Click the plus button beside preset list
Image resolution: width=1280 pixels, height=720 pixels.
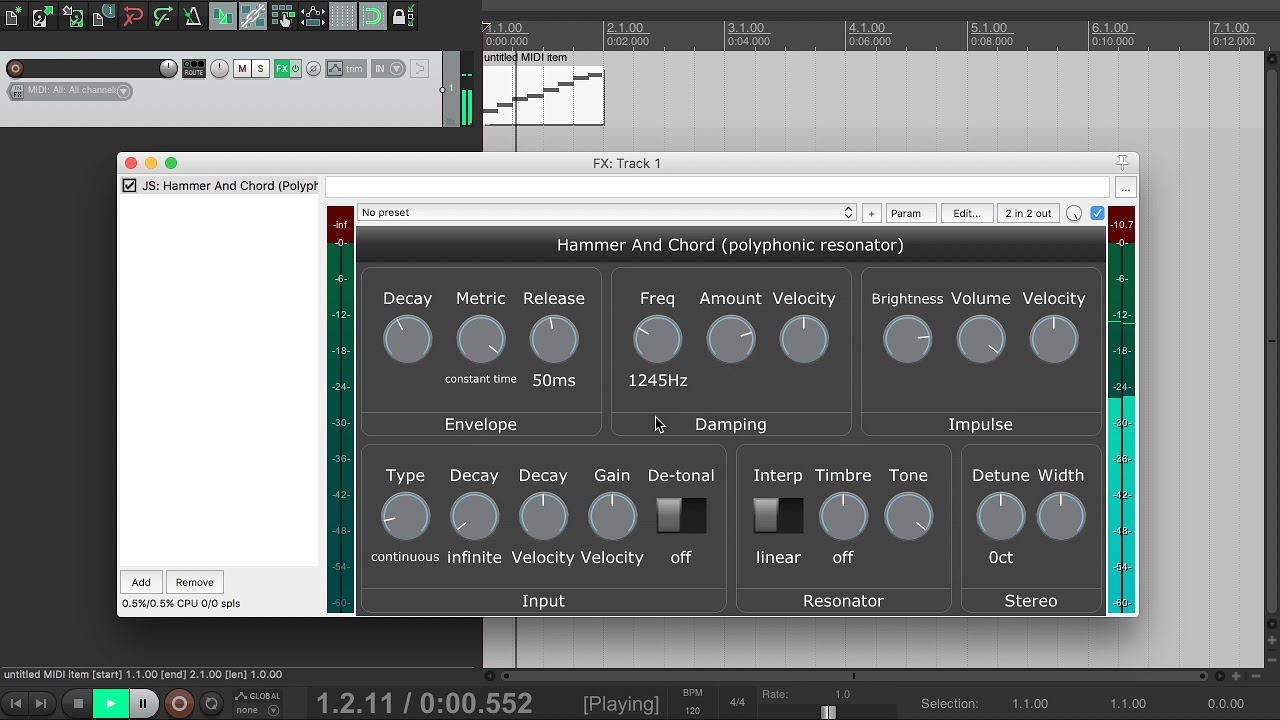tap(871, 213)
